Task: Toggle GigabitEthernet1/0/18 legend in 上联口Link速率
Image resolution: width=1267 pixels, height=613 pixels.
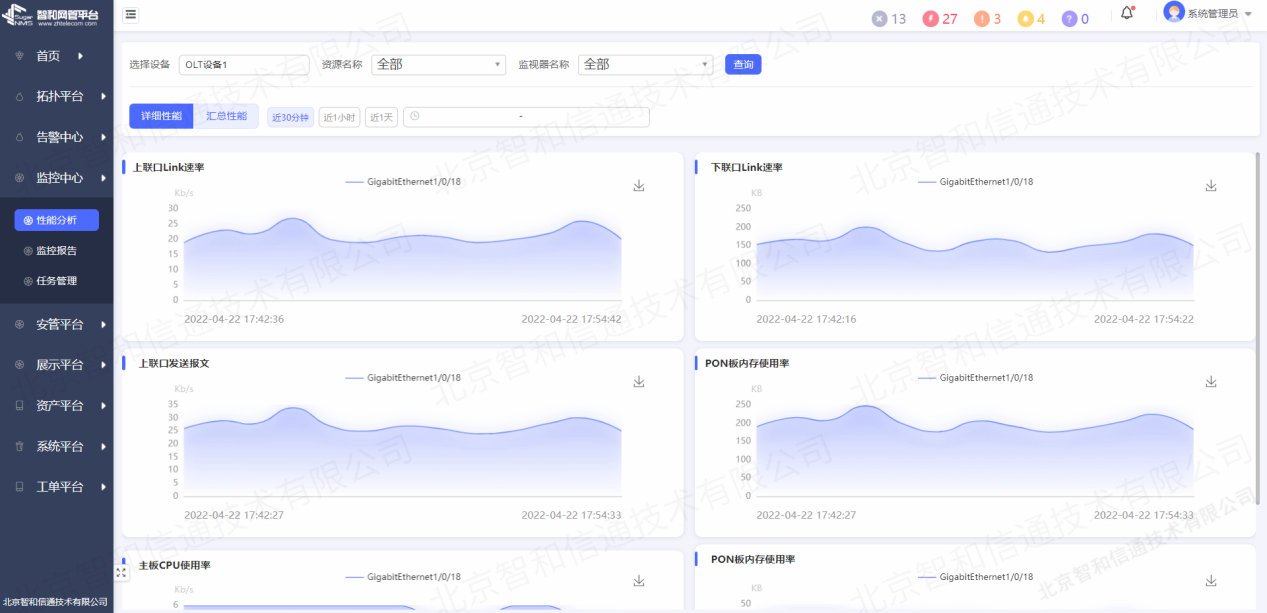Action: pos(403,182)
